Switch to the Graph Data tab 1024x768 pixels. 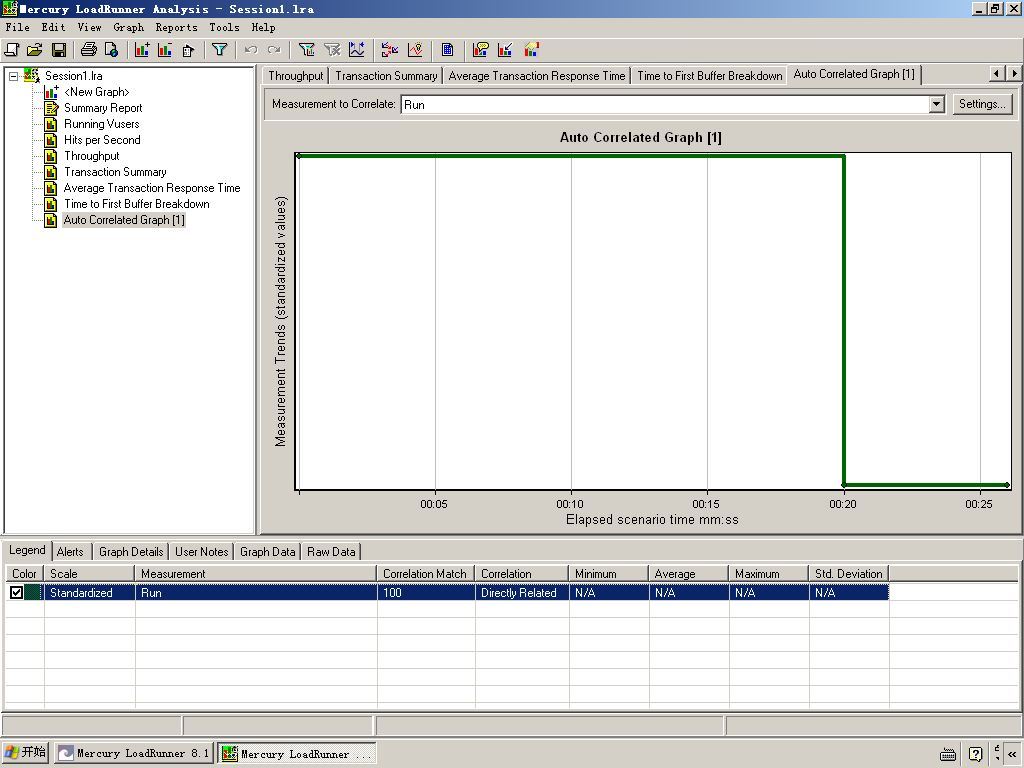point(268,552)
